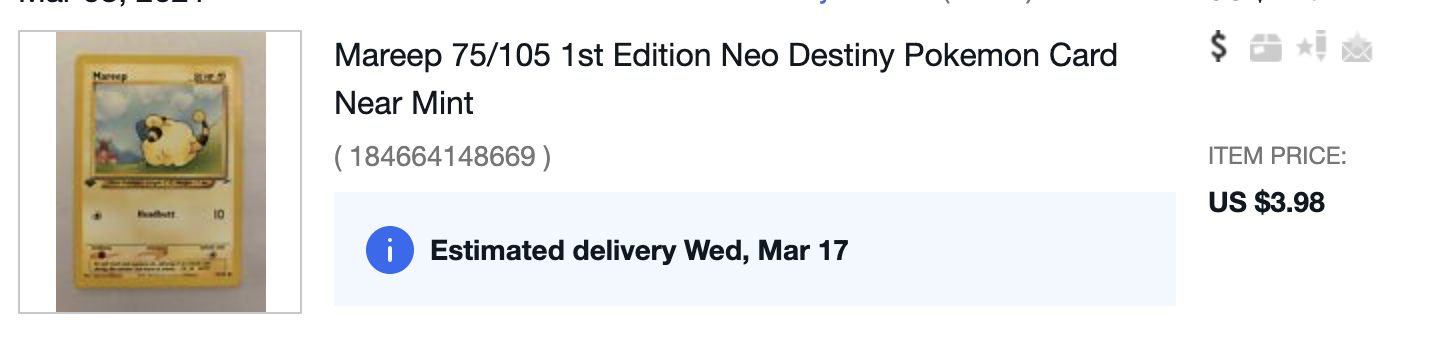Screen dimensions: 1450x360
Task: Click the gray shipped package status icon
Action: click(x=1266, y=48)
